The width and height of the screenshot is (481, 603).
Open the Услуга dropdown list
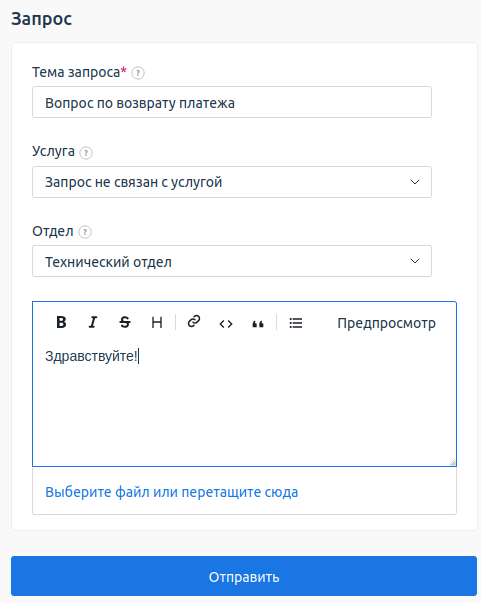(x=232, y=182)
